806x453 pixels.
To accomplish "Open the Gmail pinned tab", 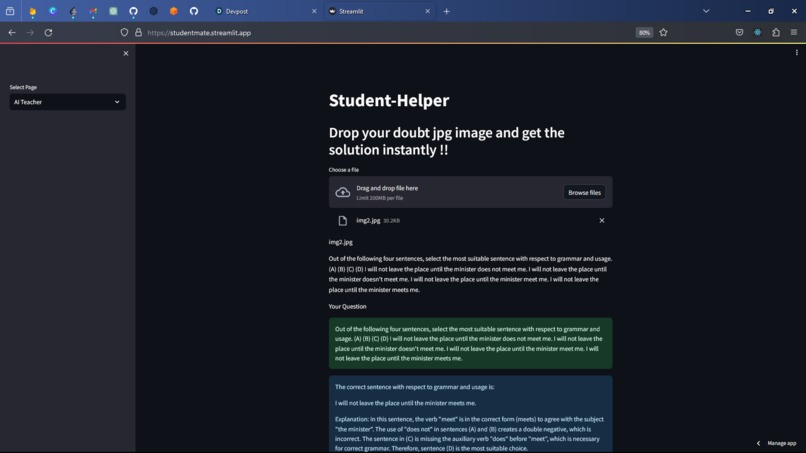I will click(x=93, y=11).
